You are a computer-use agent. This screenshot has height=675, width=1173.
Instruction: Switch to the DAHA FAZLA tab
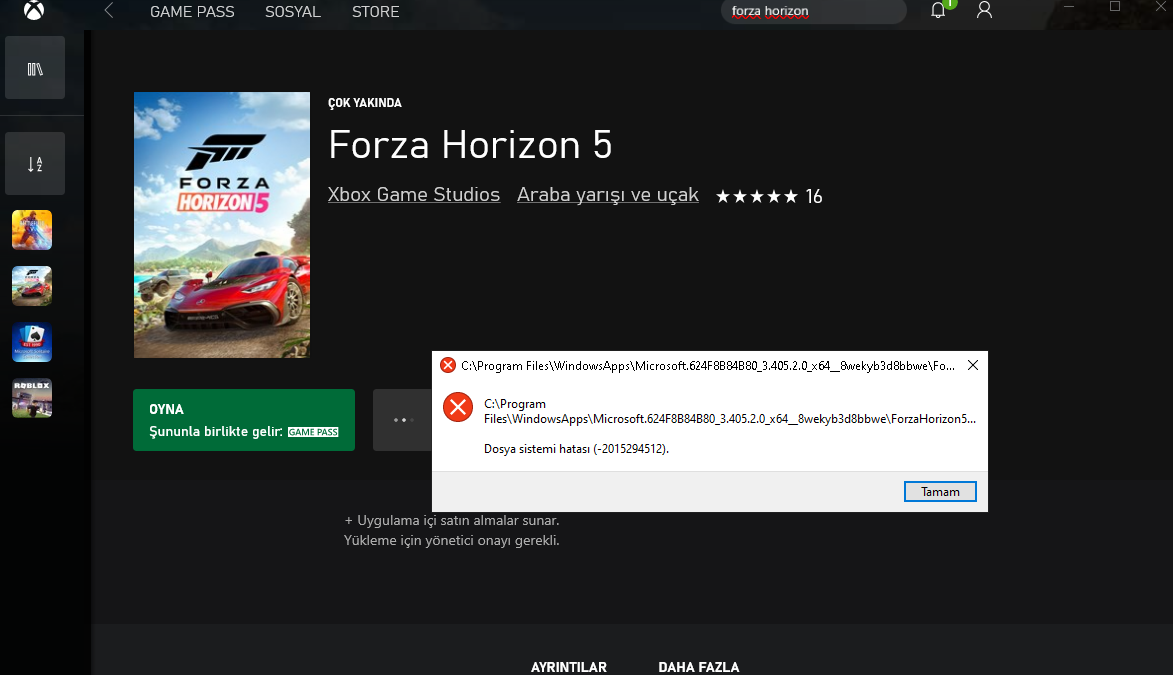[x=699, y=667]
